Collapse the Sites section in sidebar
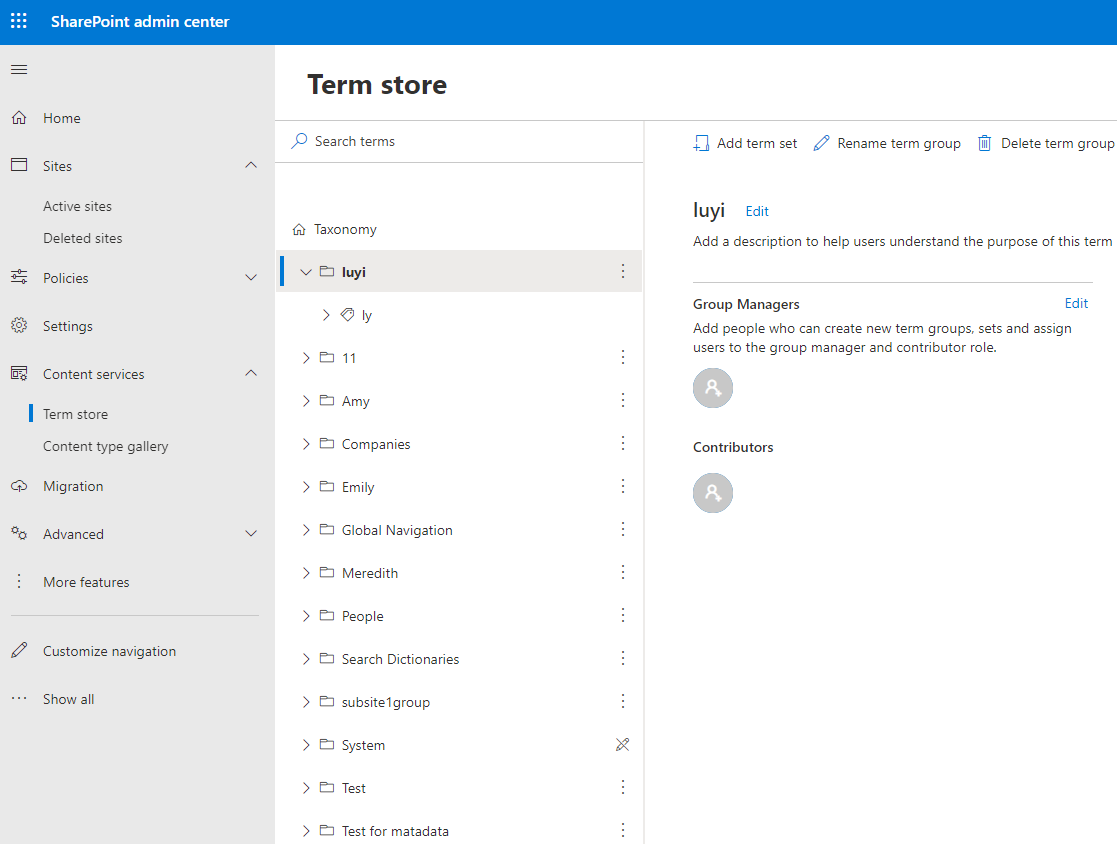The image size is (1117, 844). (x=250, y=165)
